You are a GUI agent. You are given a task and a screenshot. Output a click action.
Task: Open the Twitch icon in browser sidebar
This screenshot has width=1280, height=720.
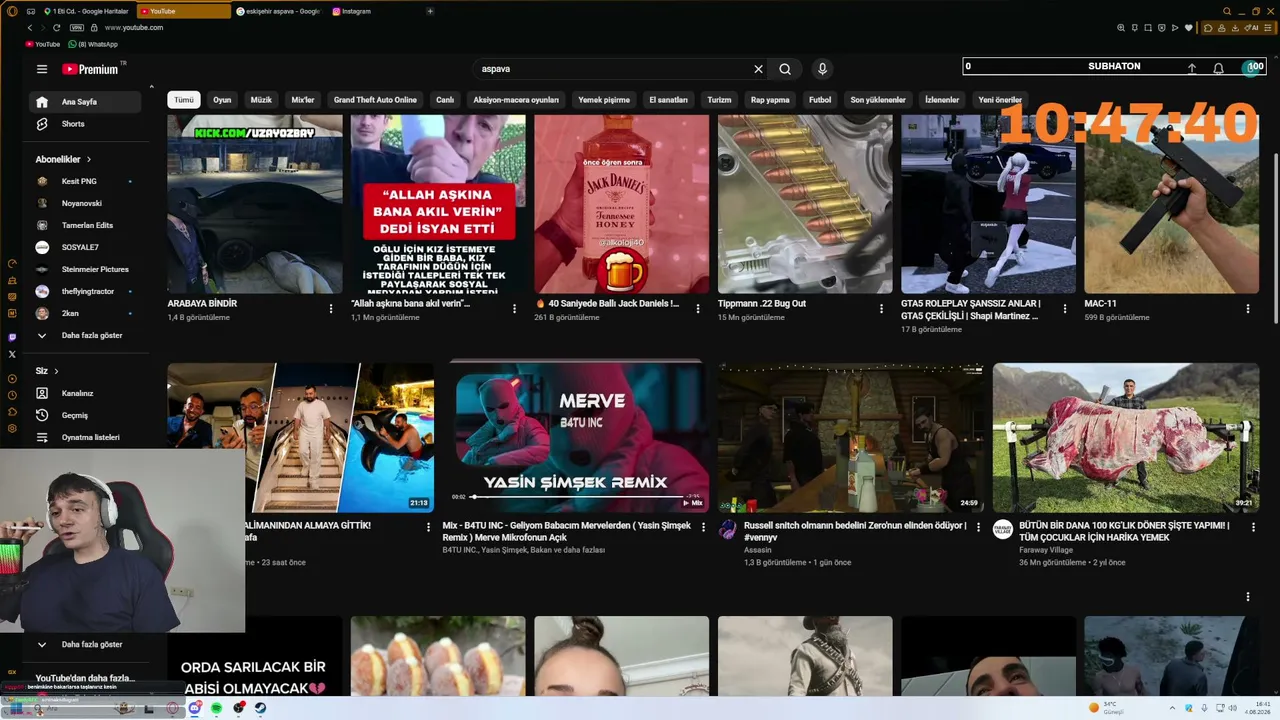[12, 338]
